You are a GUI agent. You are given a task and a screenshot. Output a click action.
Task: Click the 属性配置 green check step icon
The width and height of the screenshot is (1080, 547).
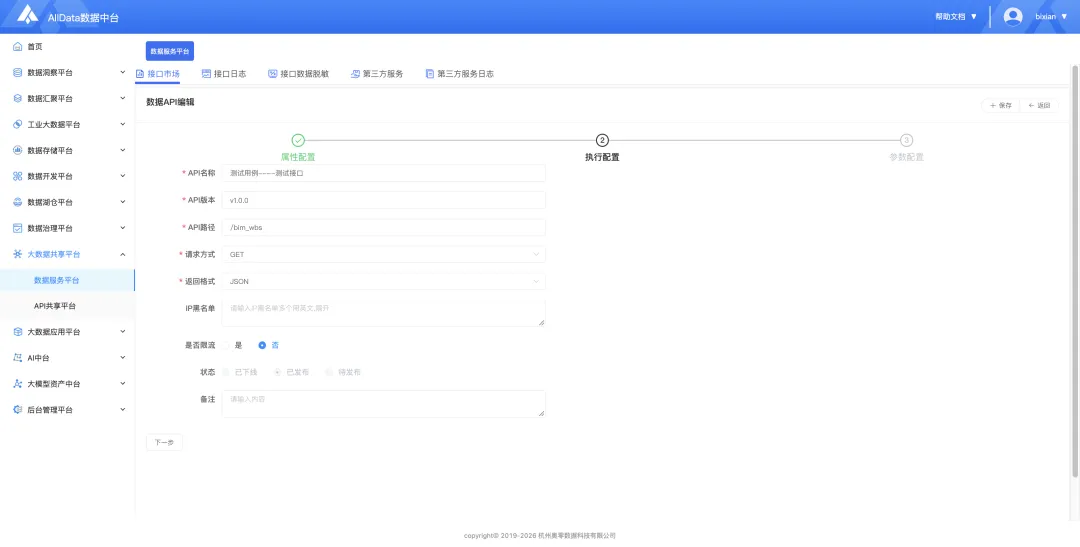coord(298,141)
